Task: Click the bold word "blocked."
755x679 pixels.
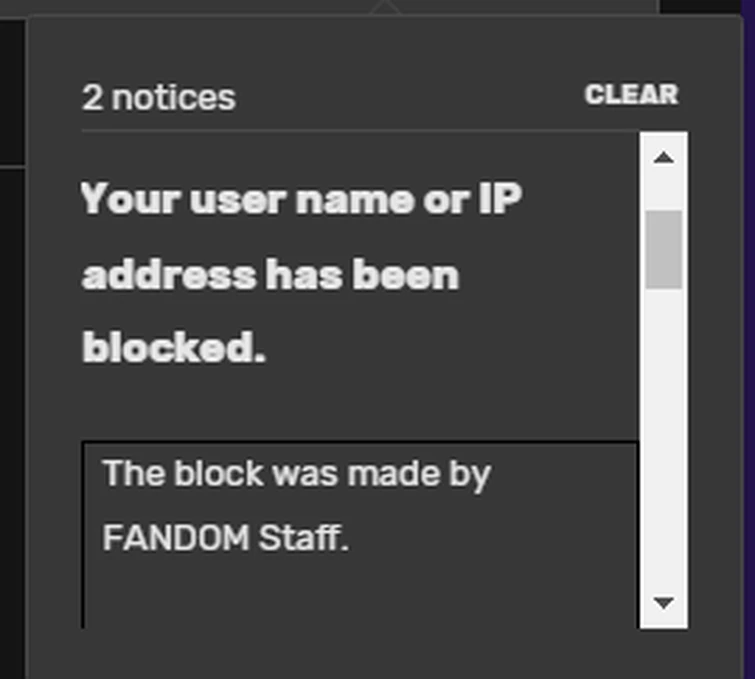Action: [x=174, y=347]
